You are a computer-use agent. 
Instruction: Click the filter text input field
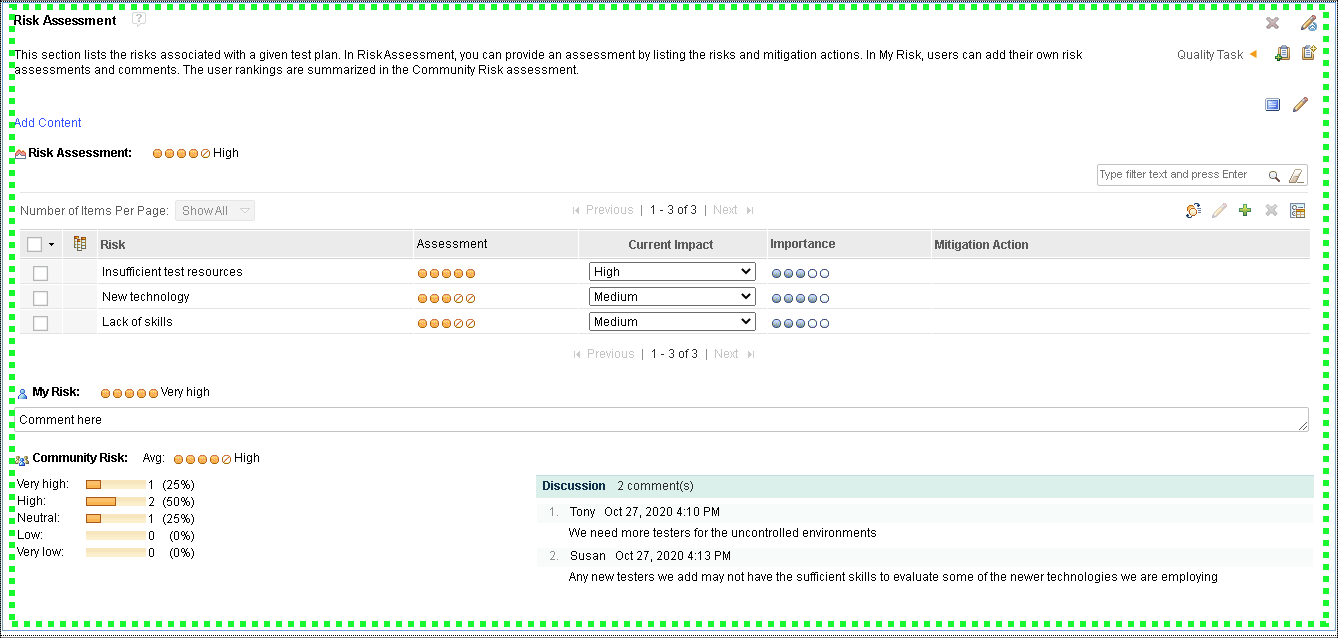[1180, 175]
